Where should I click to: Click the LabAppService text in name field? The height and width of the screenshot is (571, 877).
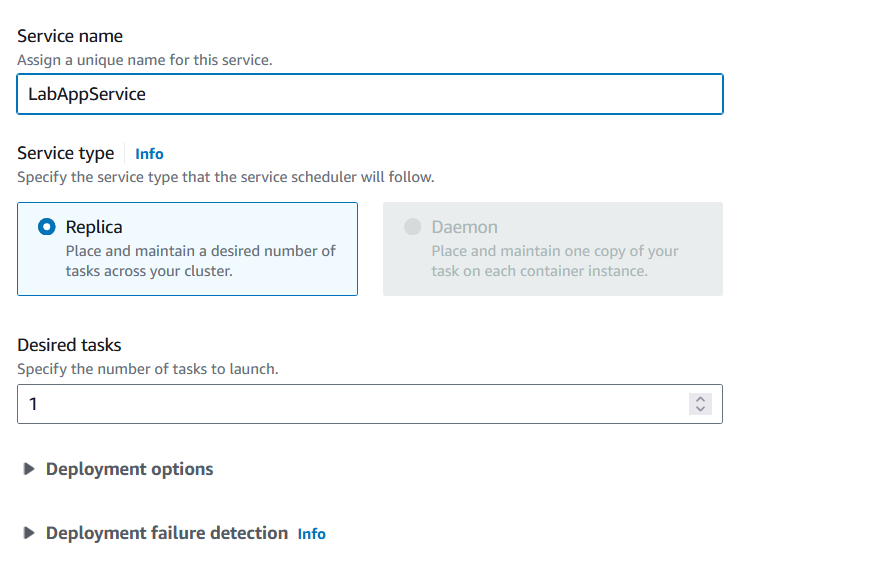point(87,94)
